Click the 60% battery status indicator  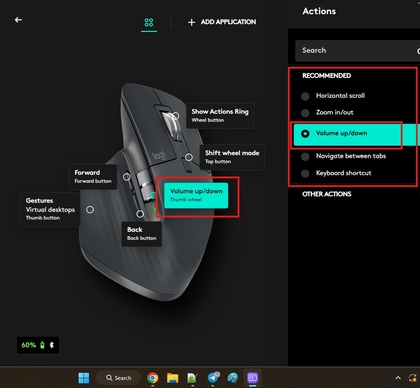click(x=38, y=345)
